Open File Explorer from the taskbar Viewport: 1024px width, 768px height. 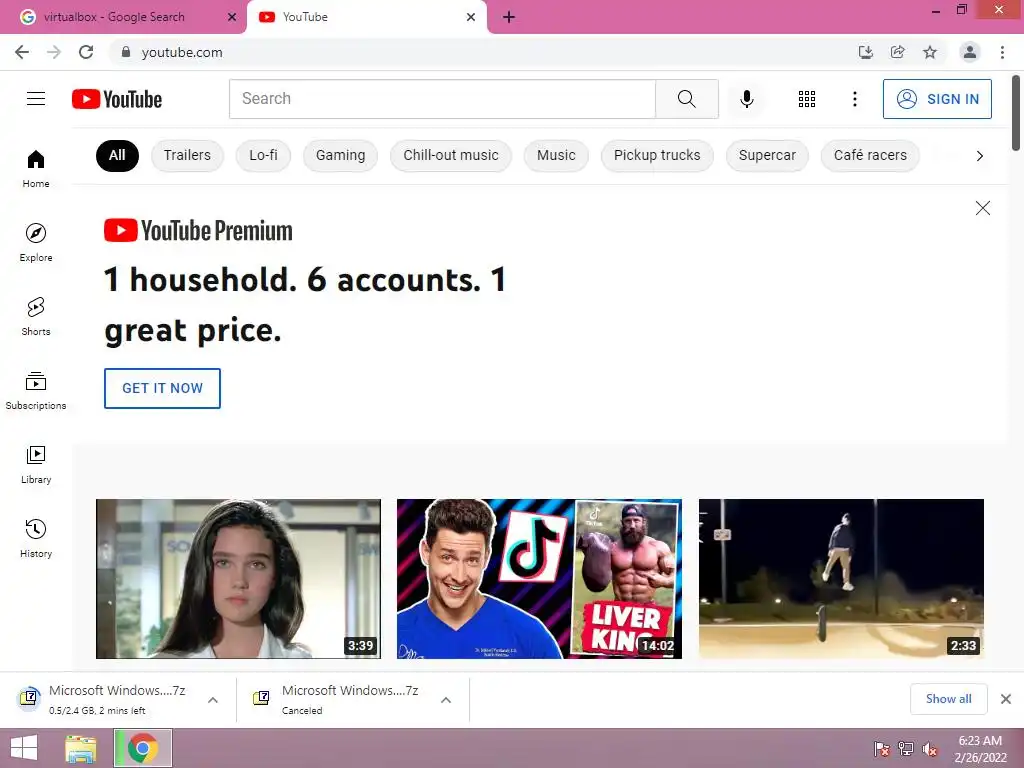point(81,748)
